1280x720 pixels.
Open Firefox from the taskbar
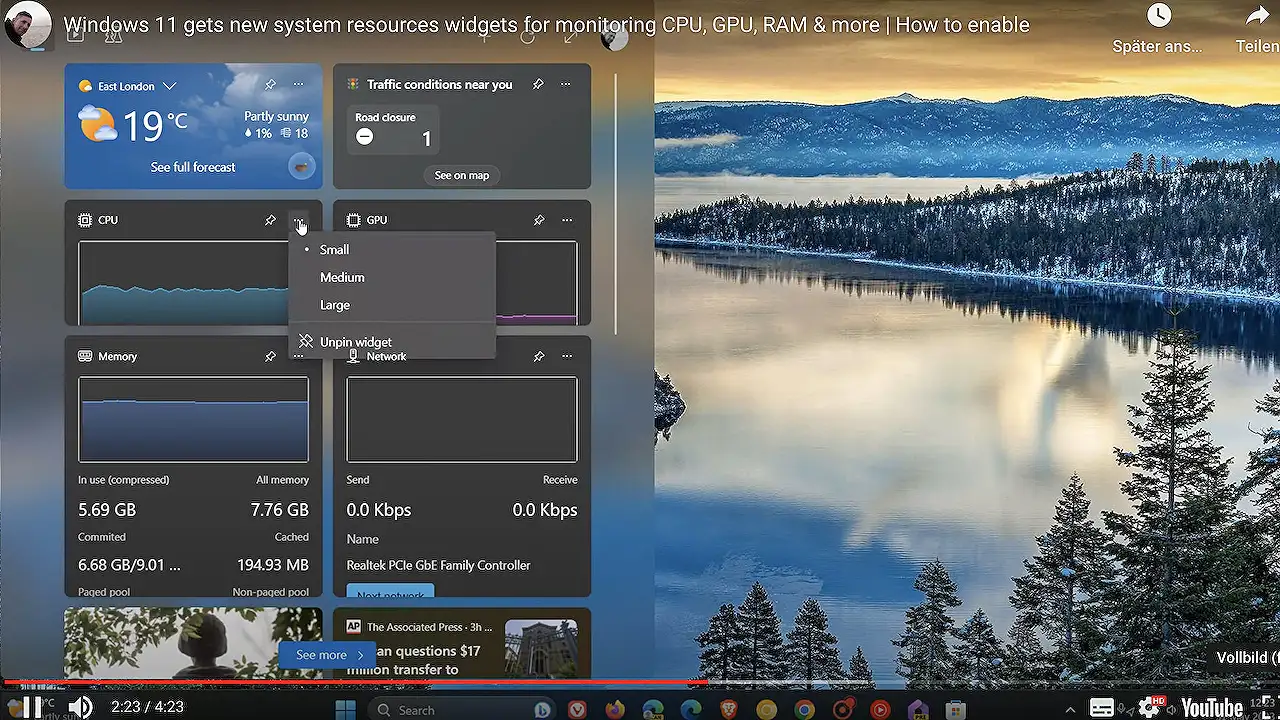pyautogui.click(x=615, y=709)
